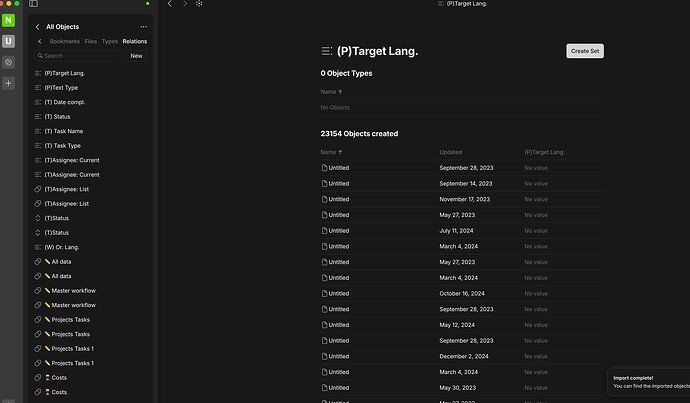
Task: Click the page icon of the row updated July 11, 2024
Action: [x=324, y=231]
